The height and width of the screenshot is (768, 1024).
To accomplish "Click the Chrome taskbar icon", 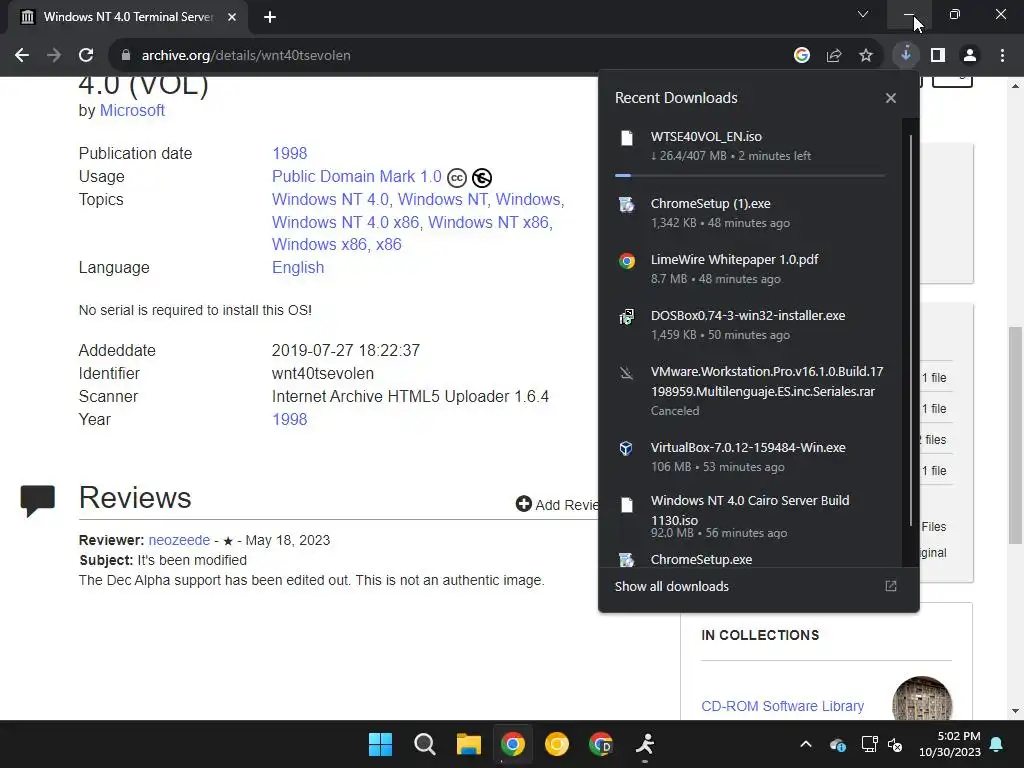I will pos(513,744).
